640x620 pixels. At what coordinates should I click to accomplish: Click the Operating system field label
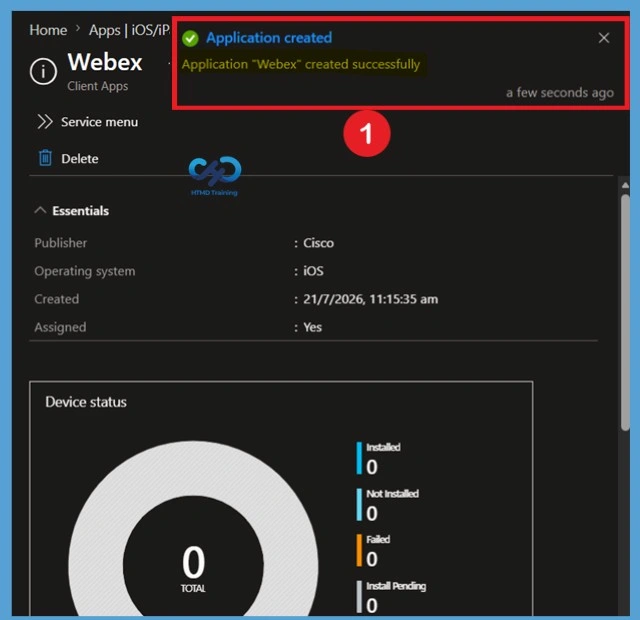point(84,271)
